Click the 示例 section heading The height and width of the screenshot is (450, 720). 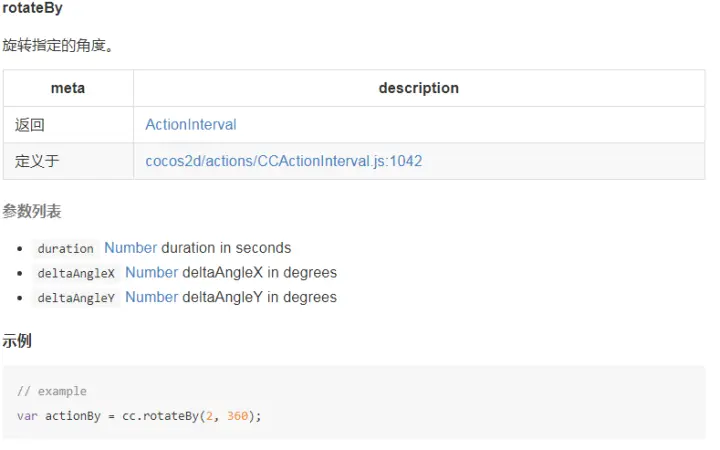tap(17, 341)
